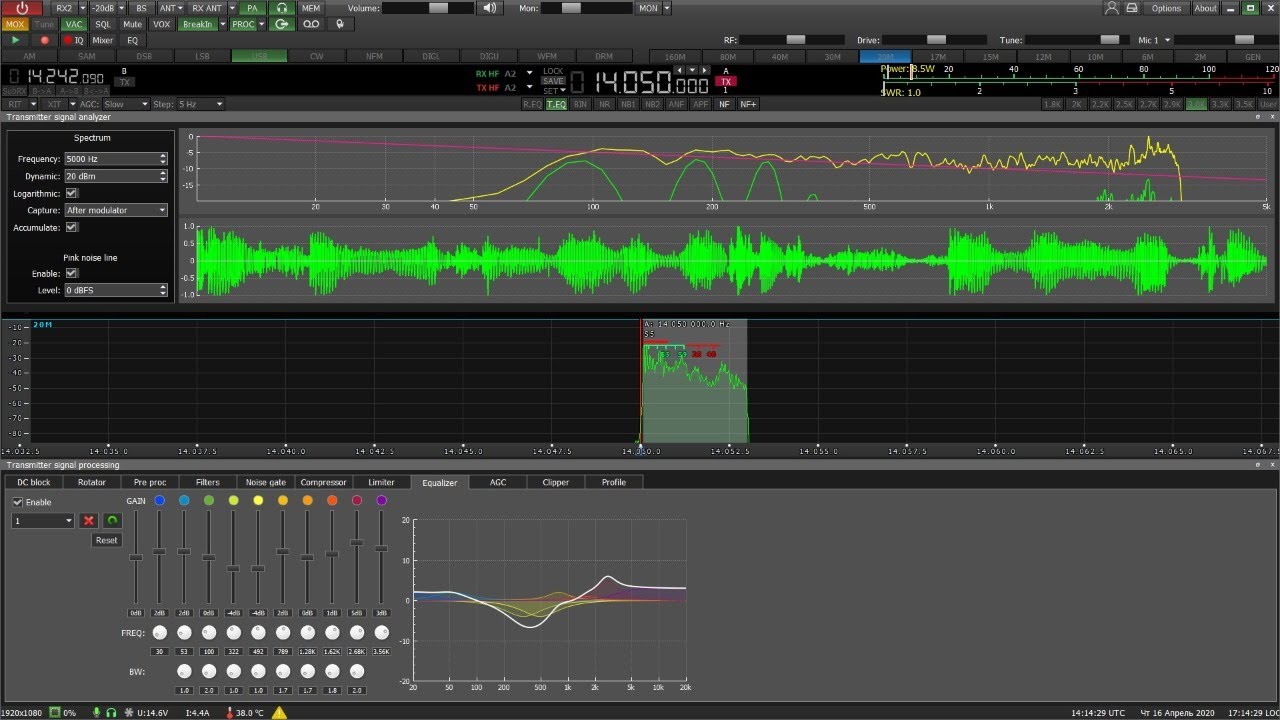
Task: Switch to the Noise gate tab
Action: [x=266, y=482]
